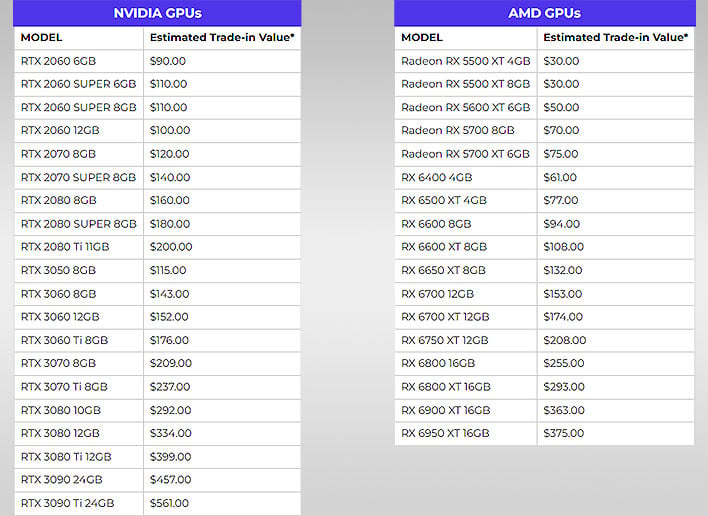
Task: Select the RTX 2080 8GB cell
Action: point(79,200)
